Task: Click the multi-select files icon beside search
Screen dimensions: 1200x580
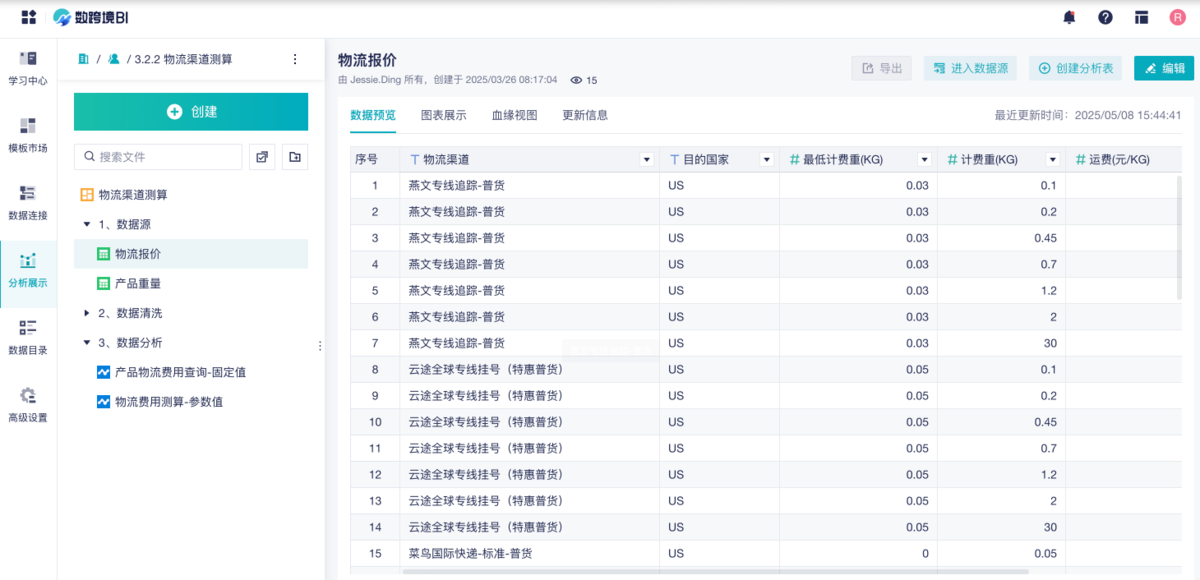Action: [262, 157]
